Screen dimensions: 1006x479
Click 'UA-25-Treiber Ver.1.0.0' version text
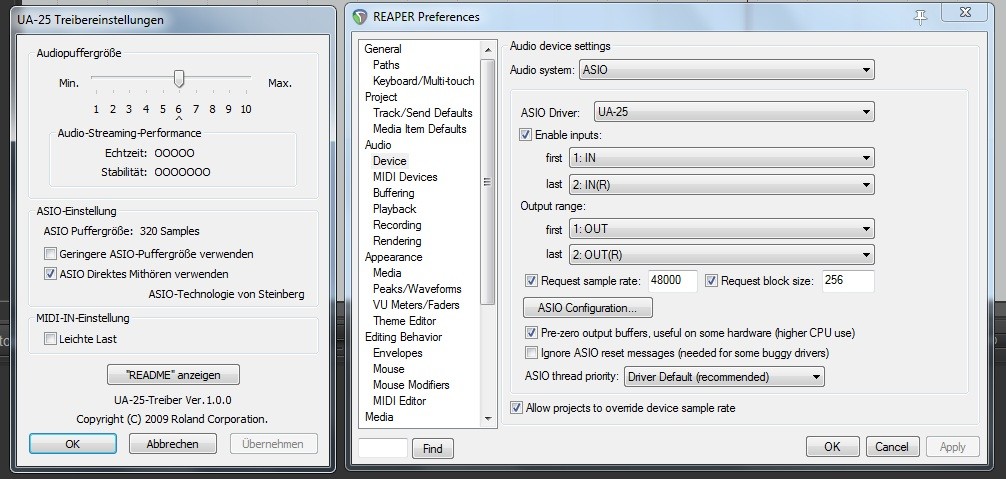[x=173, y=400]
